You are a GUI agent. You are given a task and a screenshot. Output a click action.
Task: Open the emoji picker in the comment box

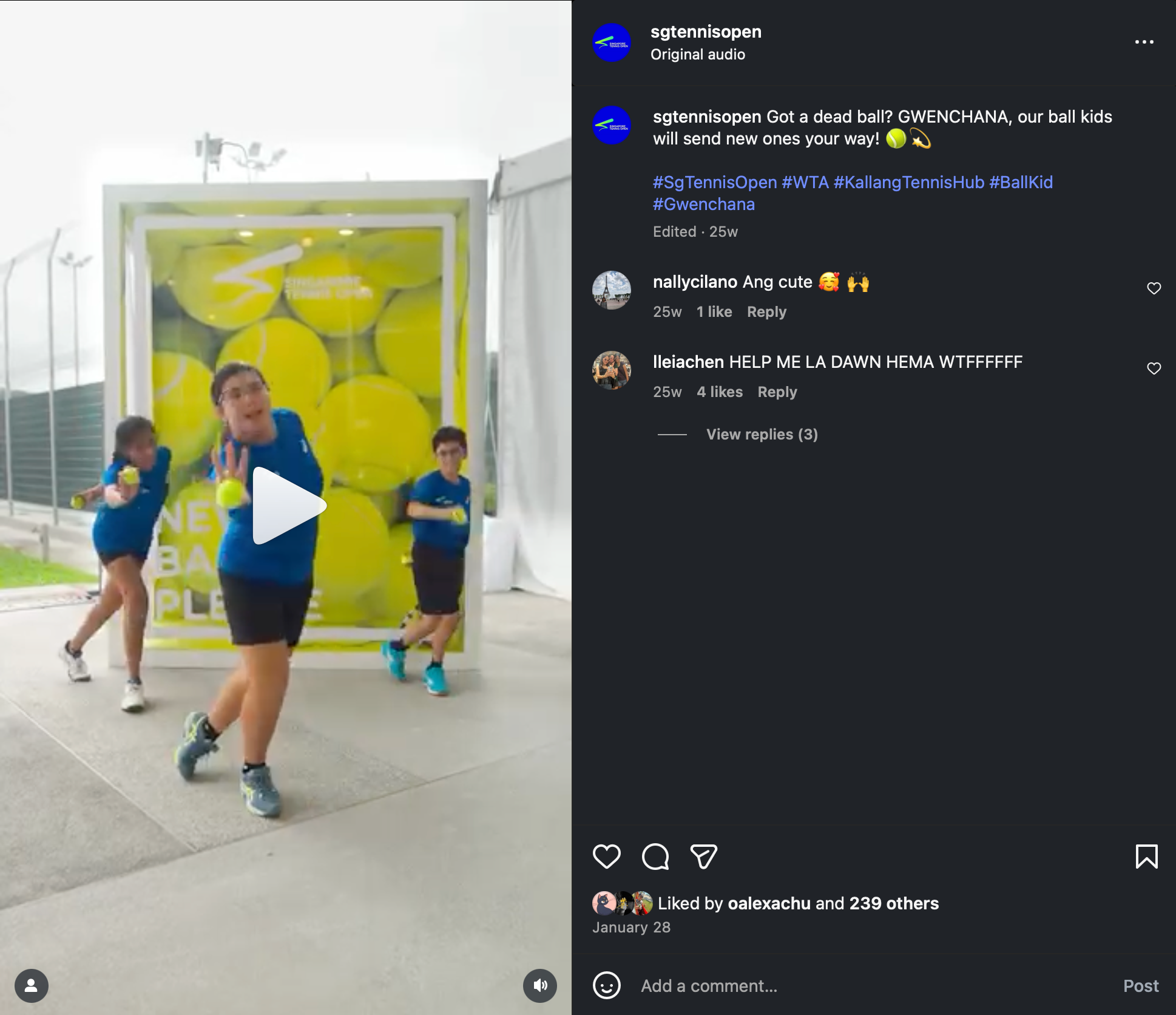coord(606,985)
